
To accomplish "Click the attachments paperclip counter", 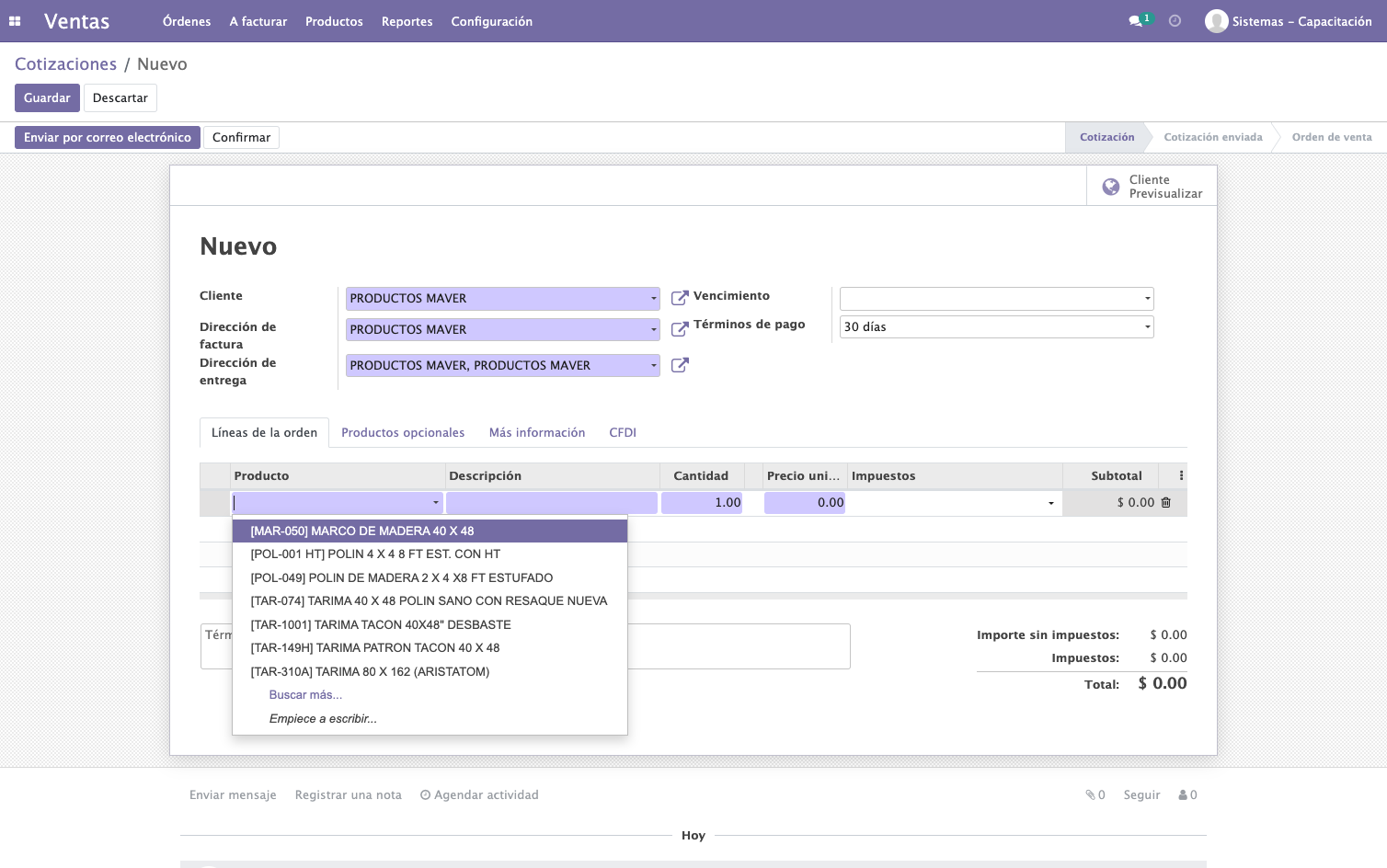I will 1095,795.
